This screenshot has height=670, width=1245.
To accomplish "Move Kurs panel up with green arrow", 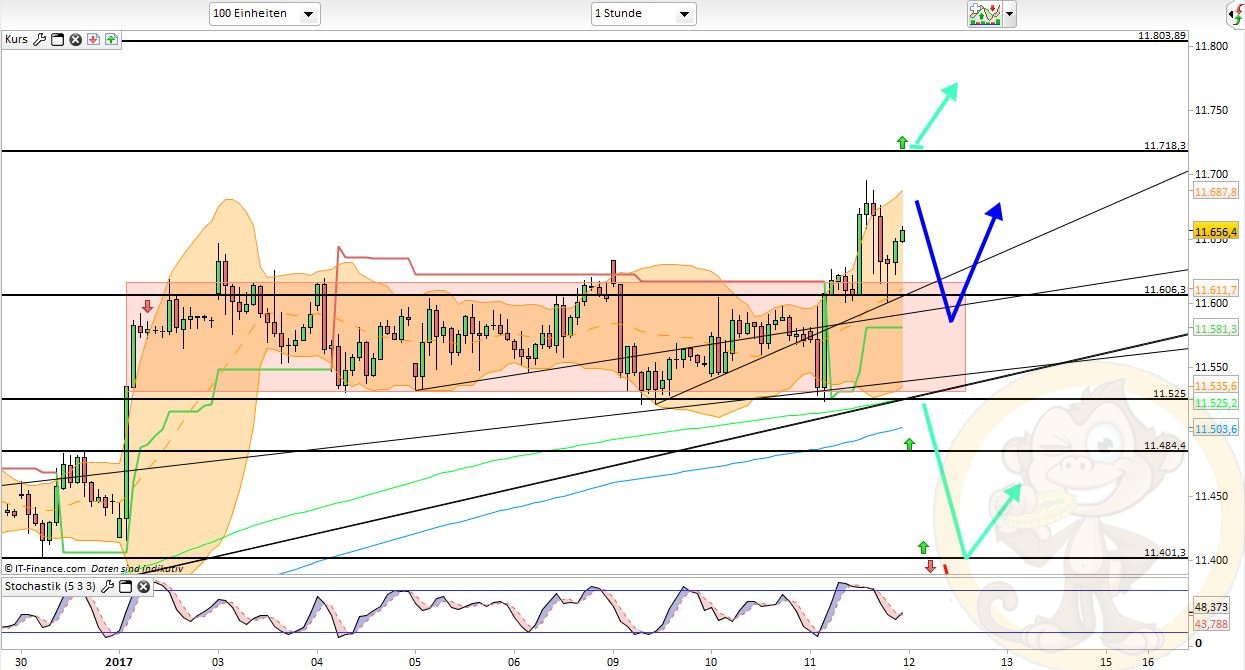I will (111, 40).
